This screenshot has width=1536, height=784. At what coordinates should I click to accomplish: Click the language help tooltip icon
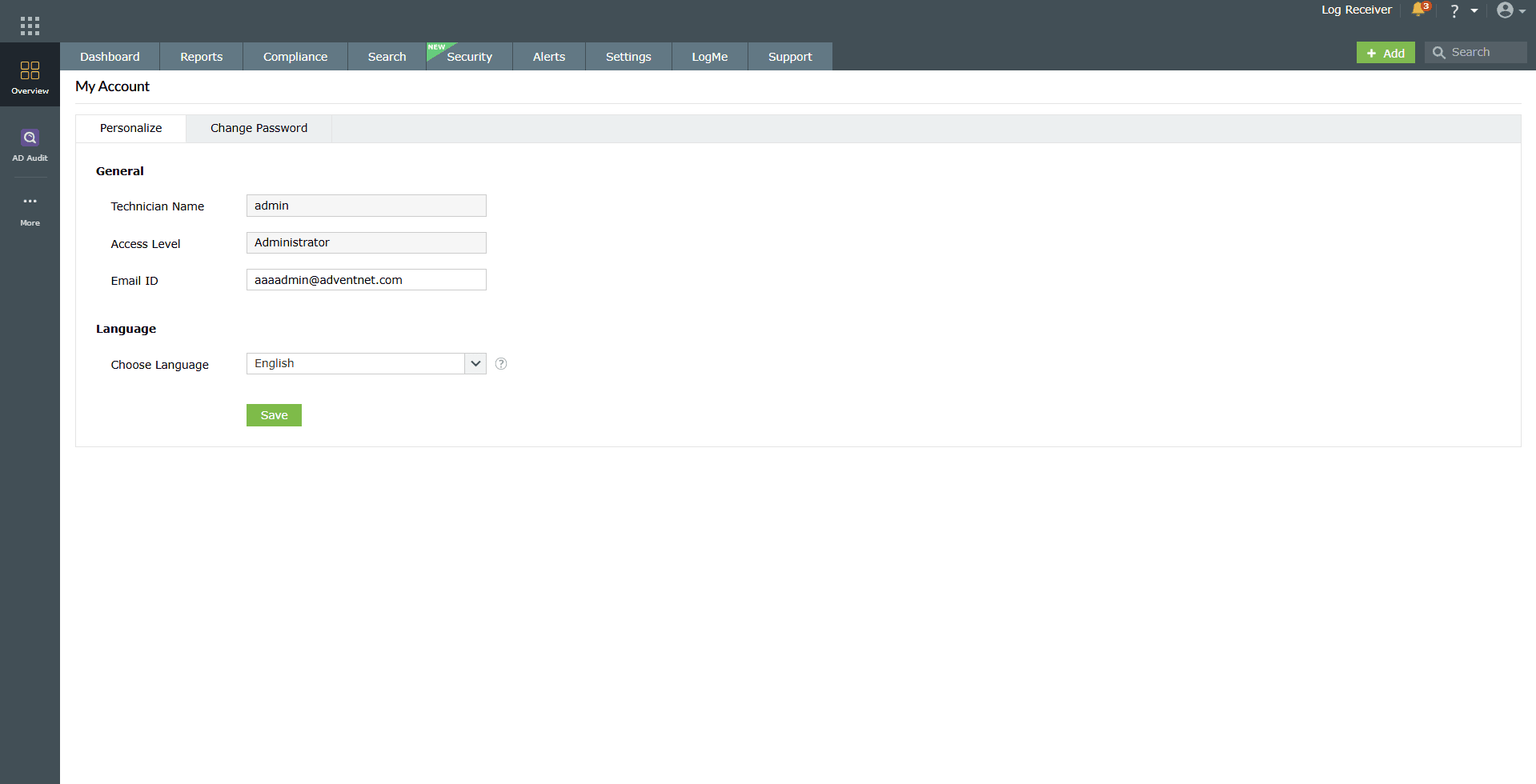point(501,363)
